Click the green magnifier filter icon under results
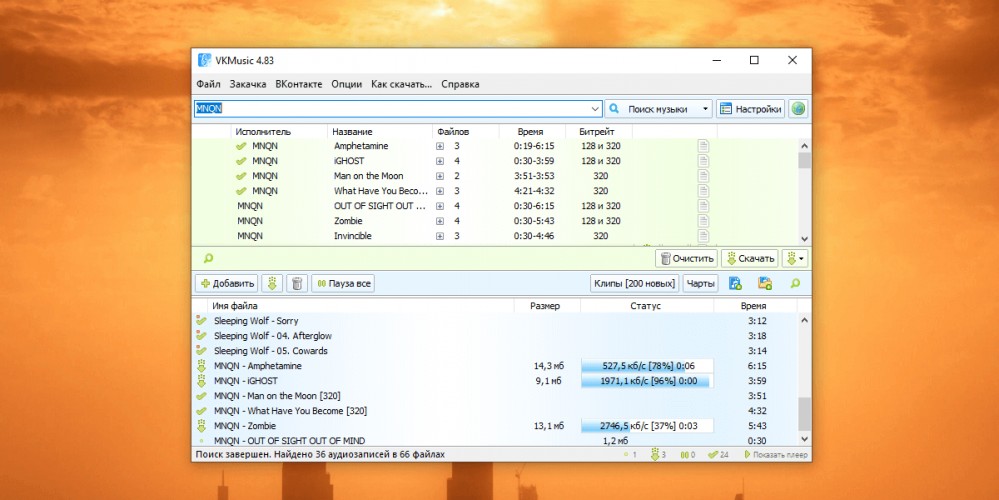Image resolution: width=999 pixels, height=500 pixels. pos(208,258)
